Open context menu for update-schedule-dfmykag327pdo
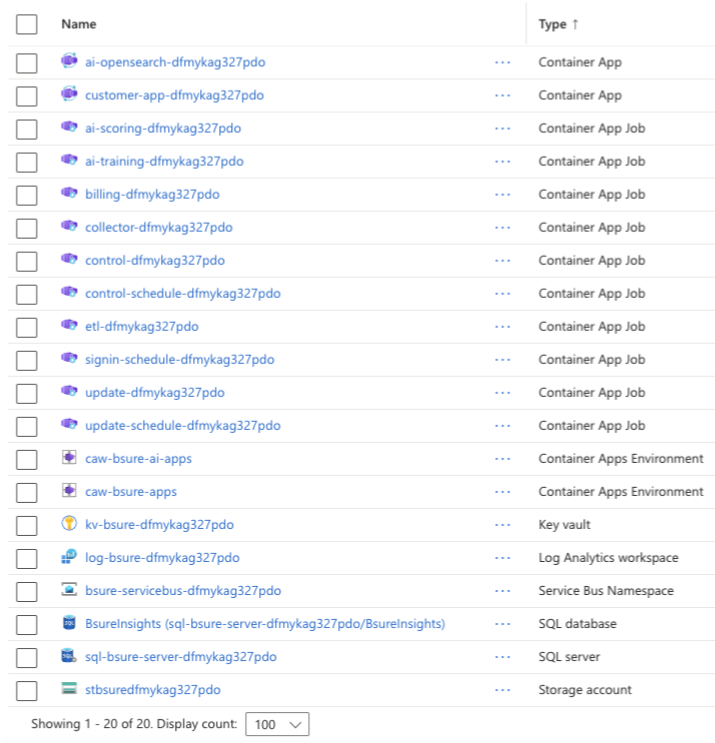 (x=502, y=425)
